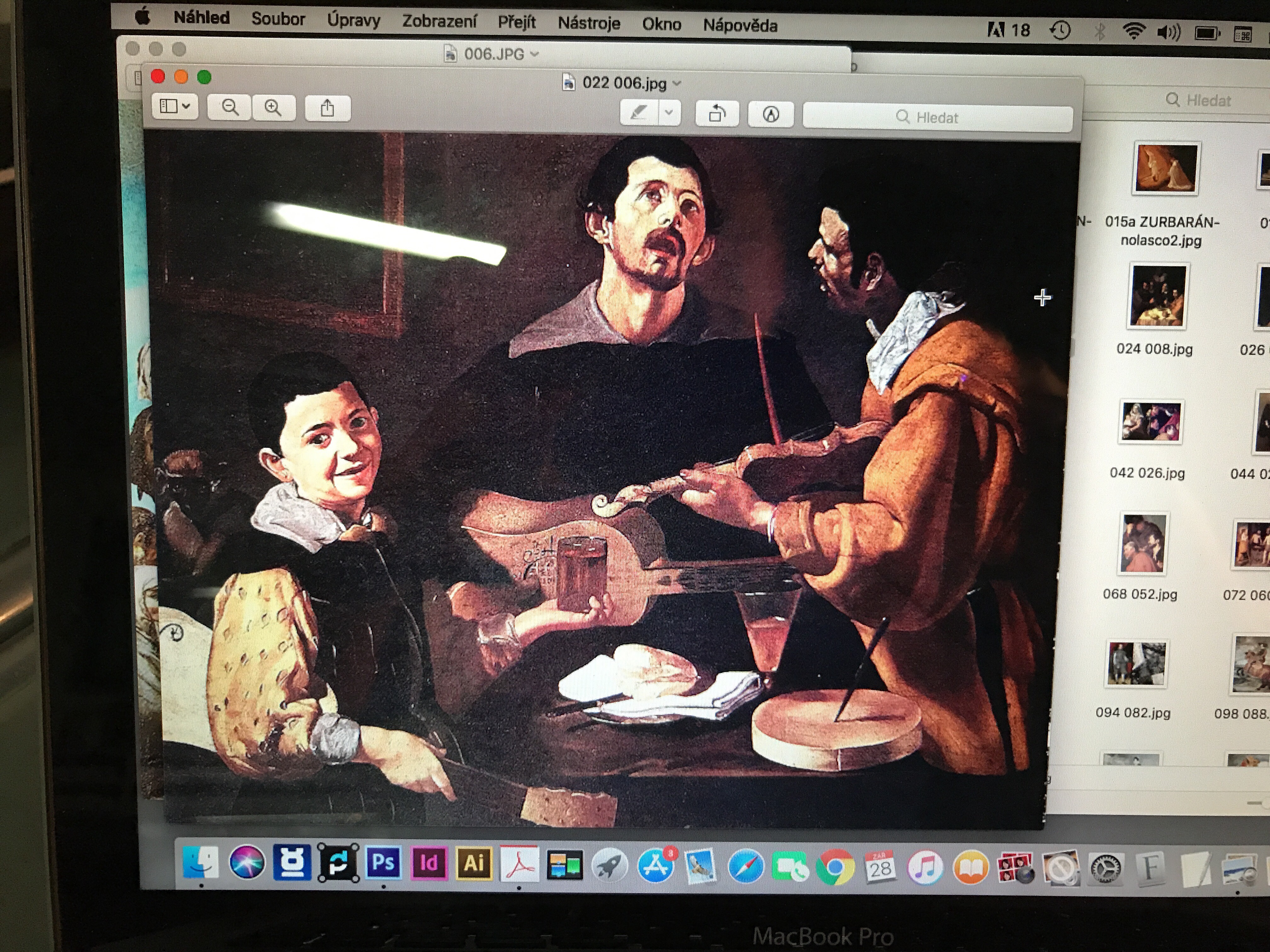Click the Bluetooth menu bar icon
1270x952 pixels.
click(1100, 31)
